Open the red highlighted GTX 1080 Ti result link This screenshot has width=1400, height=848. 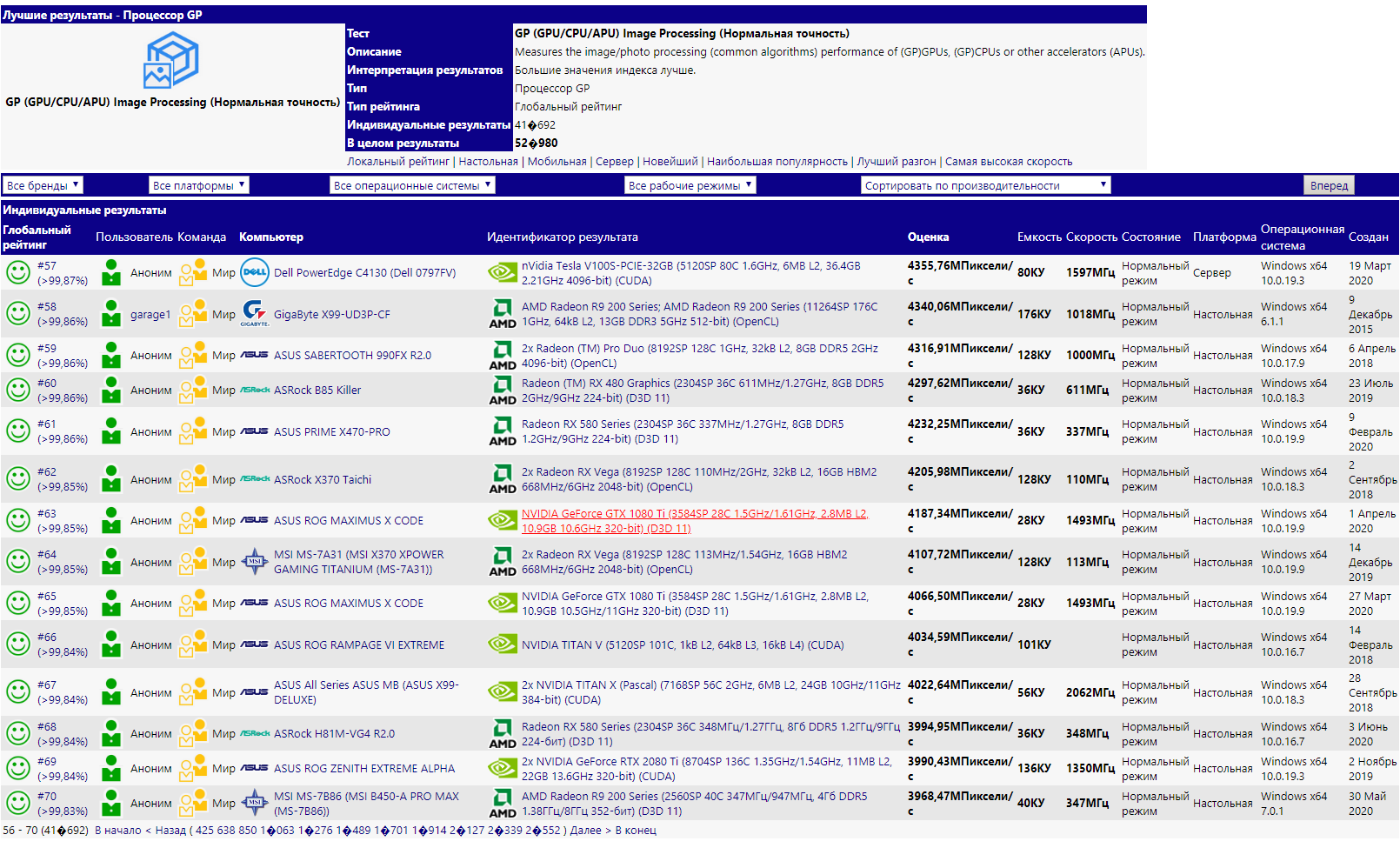click(x=695, y=521)
